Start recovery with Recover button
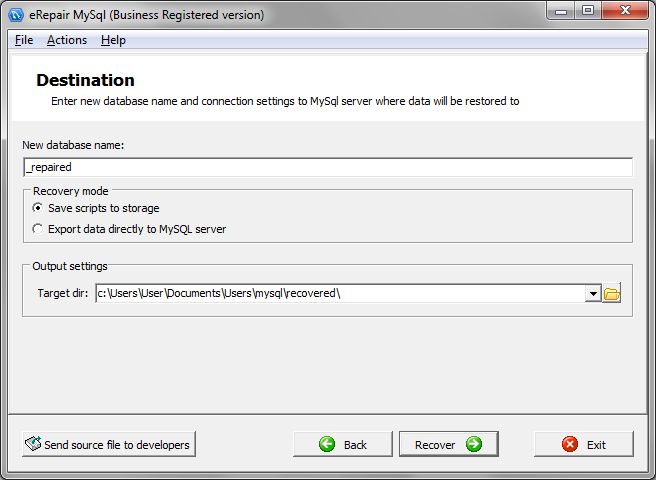The image size is (656, 480). coord(448,444)
